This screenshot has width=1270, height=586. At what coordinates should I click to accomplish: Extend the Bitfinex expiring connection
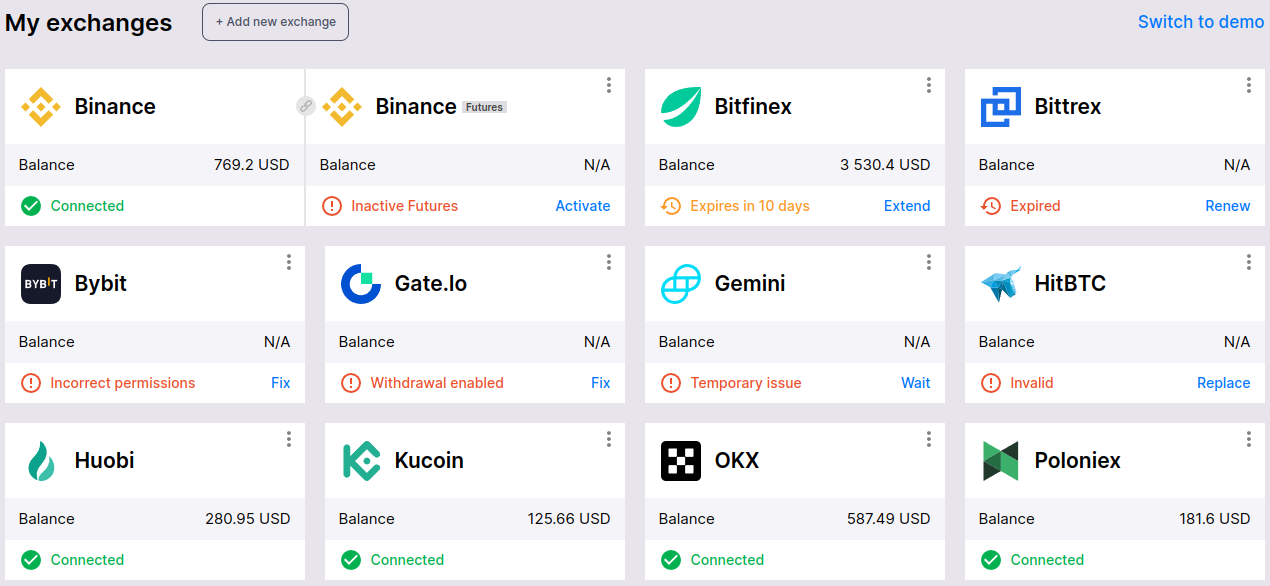[x=907, y=206]
